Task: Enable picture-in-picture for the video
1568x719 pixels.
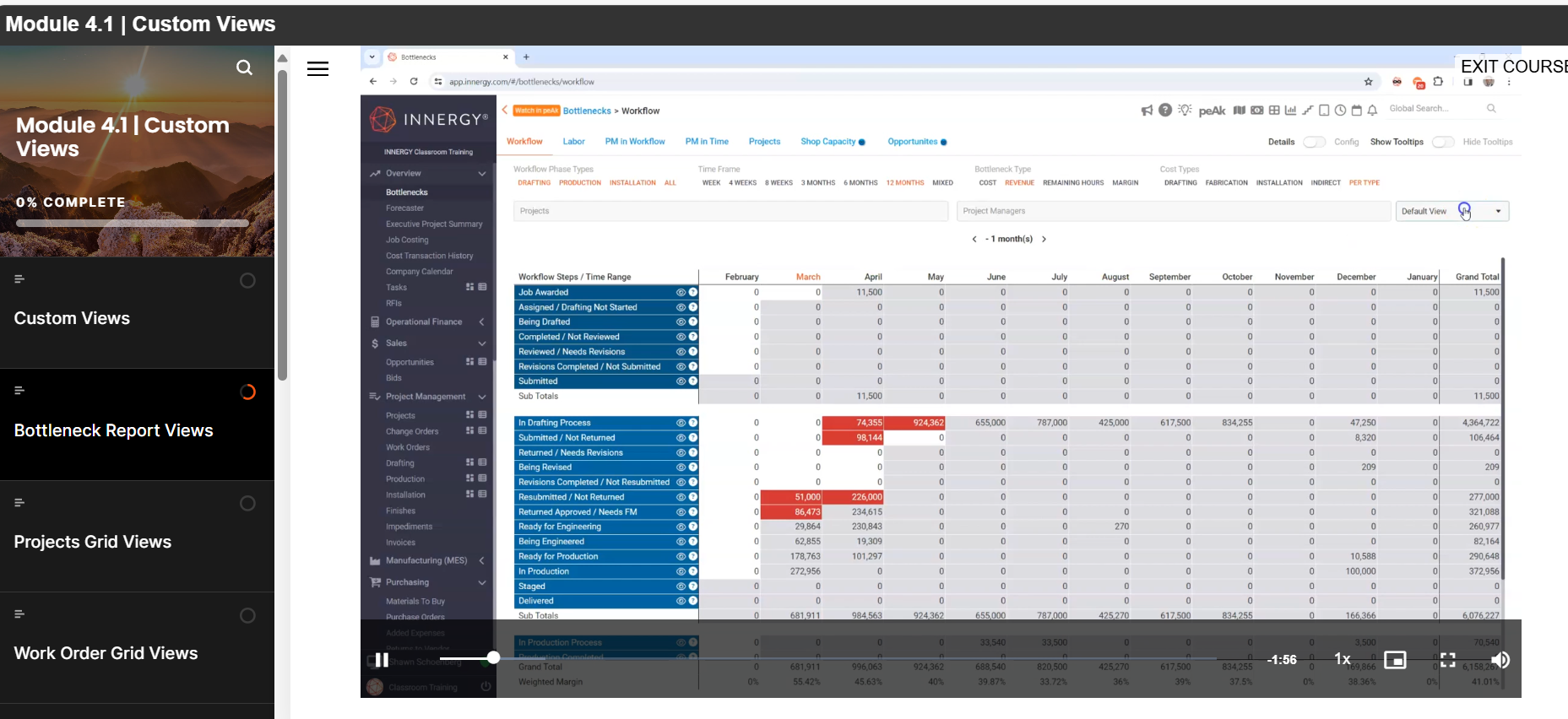Action: click(x=1395, y=660)
